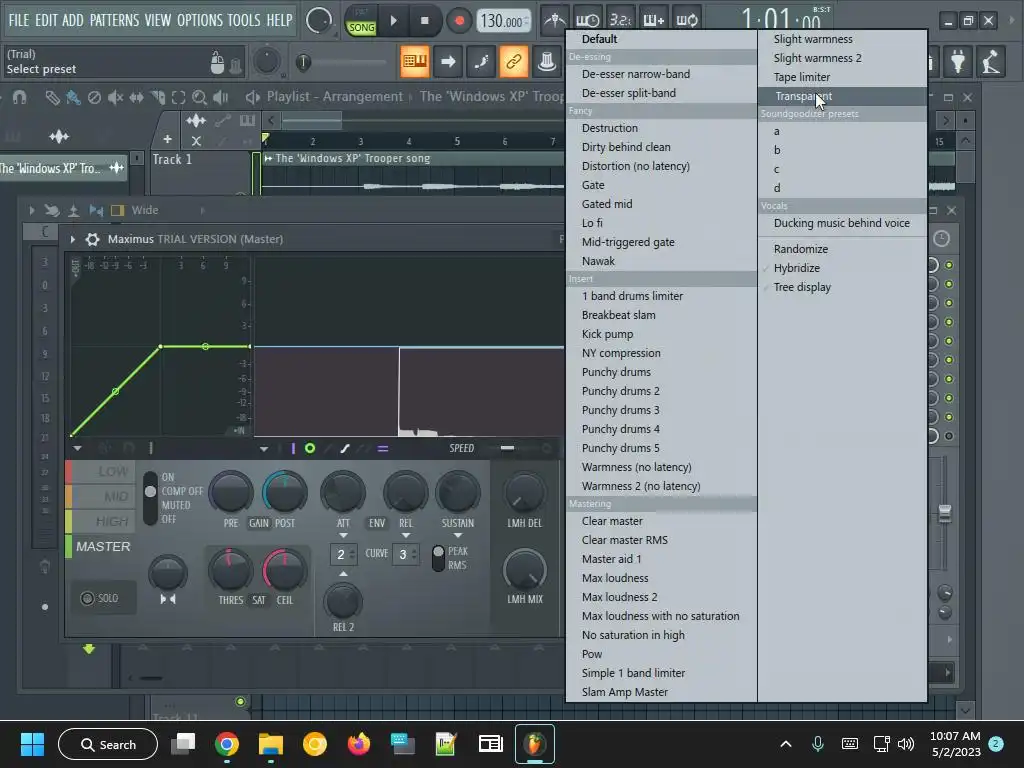The height and width of the screenshot is (768, 1024).
Task: Click the purple equals band display icon
Action: [383, 449]
